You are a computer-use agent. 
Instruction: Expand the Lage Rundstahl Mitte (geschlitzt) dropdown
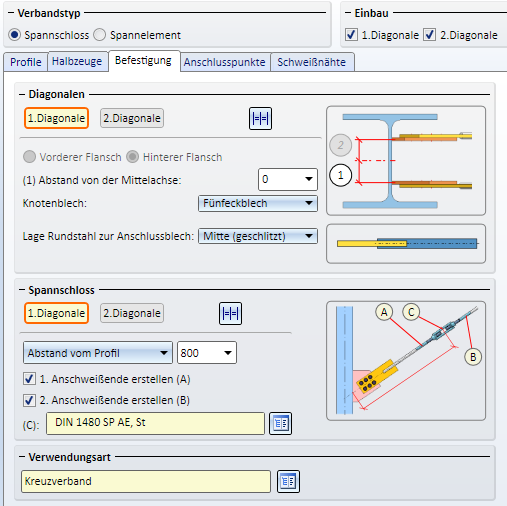pyautogui.click(x=258, y=236)
